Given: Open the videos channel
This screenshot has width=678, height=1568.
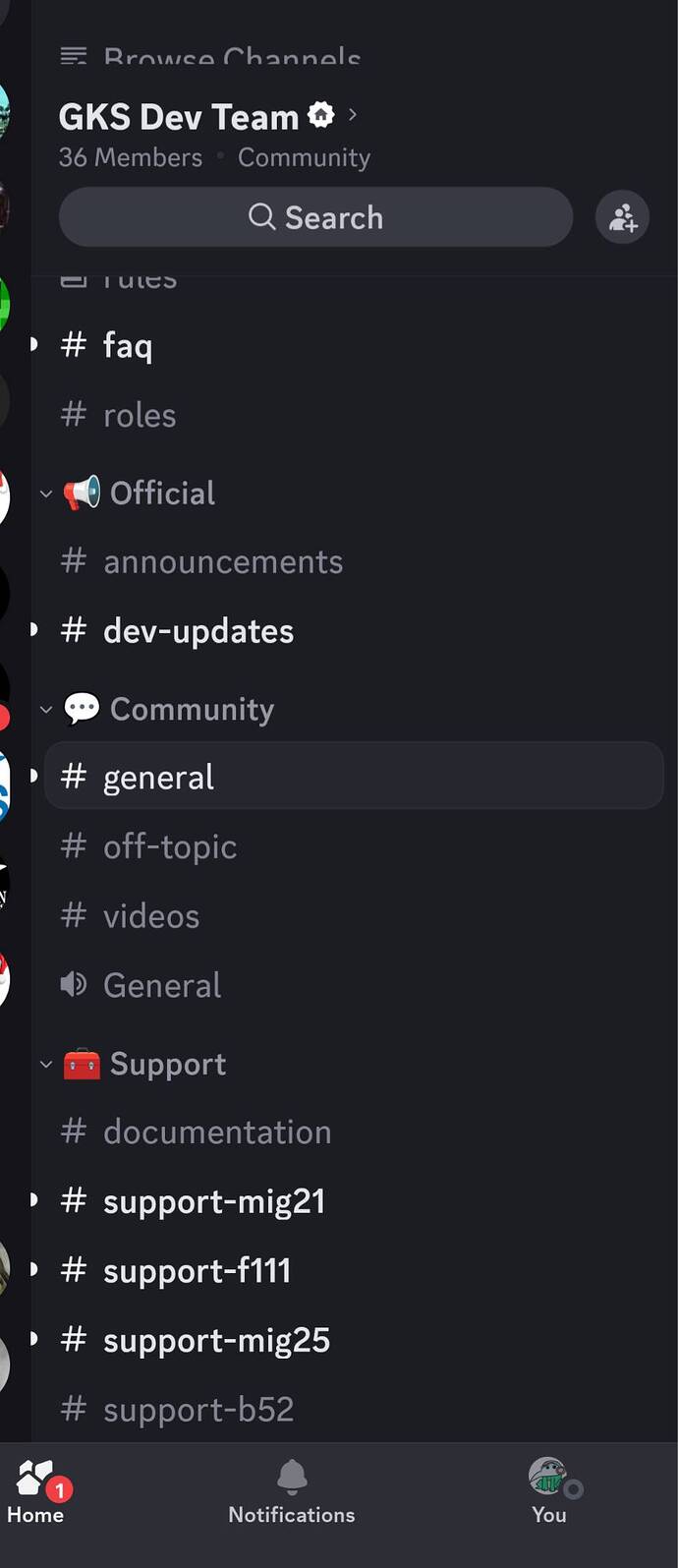Looking at the screenshot, I should (x=151, y=916).
